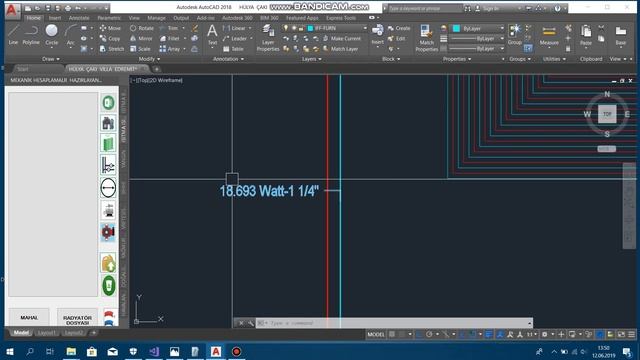The height and width of the screenshot is (360, 640).
Task: Click the circle diameter icon in side panel
Action: tap(108, 188)
